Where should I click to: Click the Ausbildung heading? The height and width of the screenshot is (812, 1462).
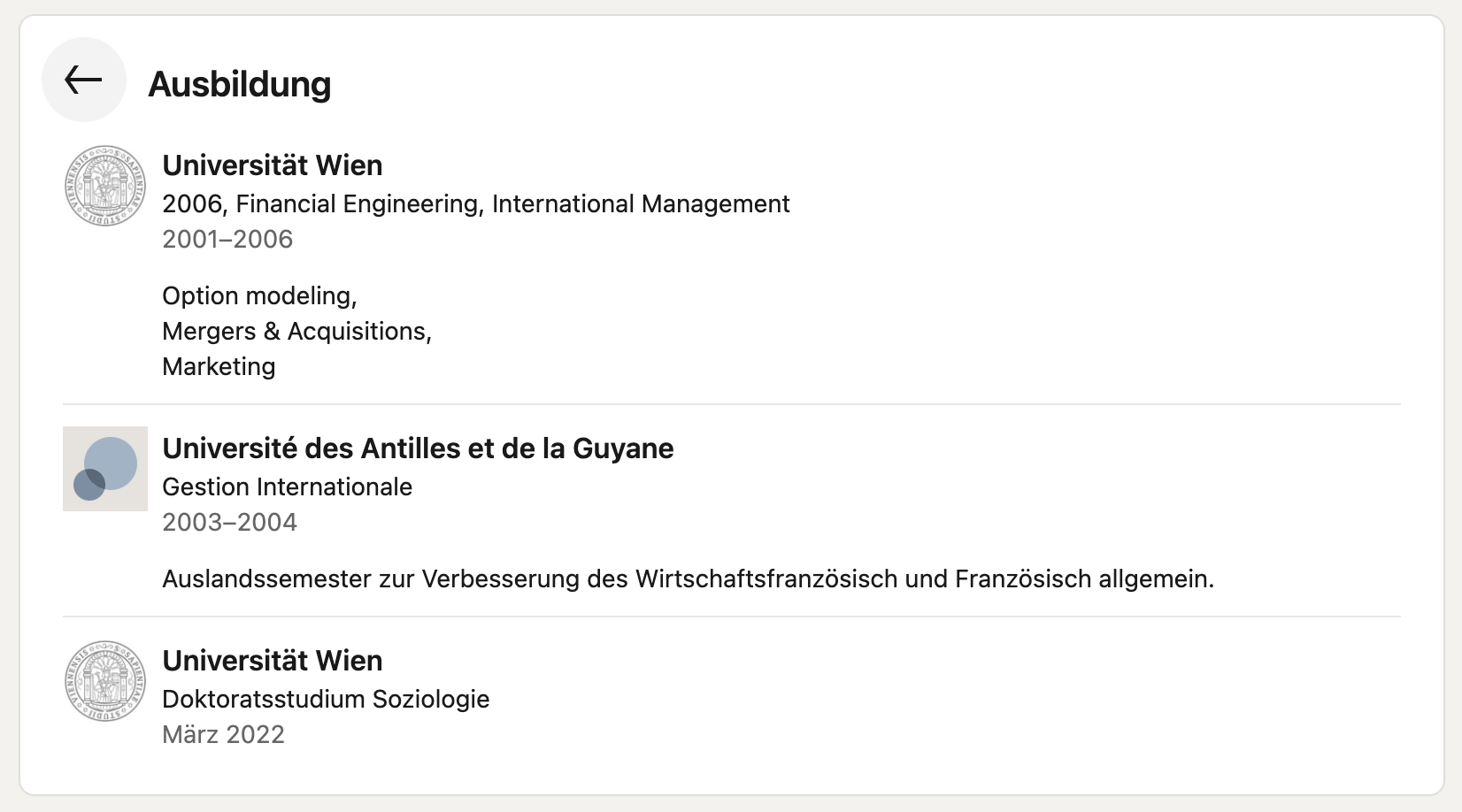click(240, 84)
